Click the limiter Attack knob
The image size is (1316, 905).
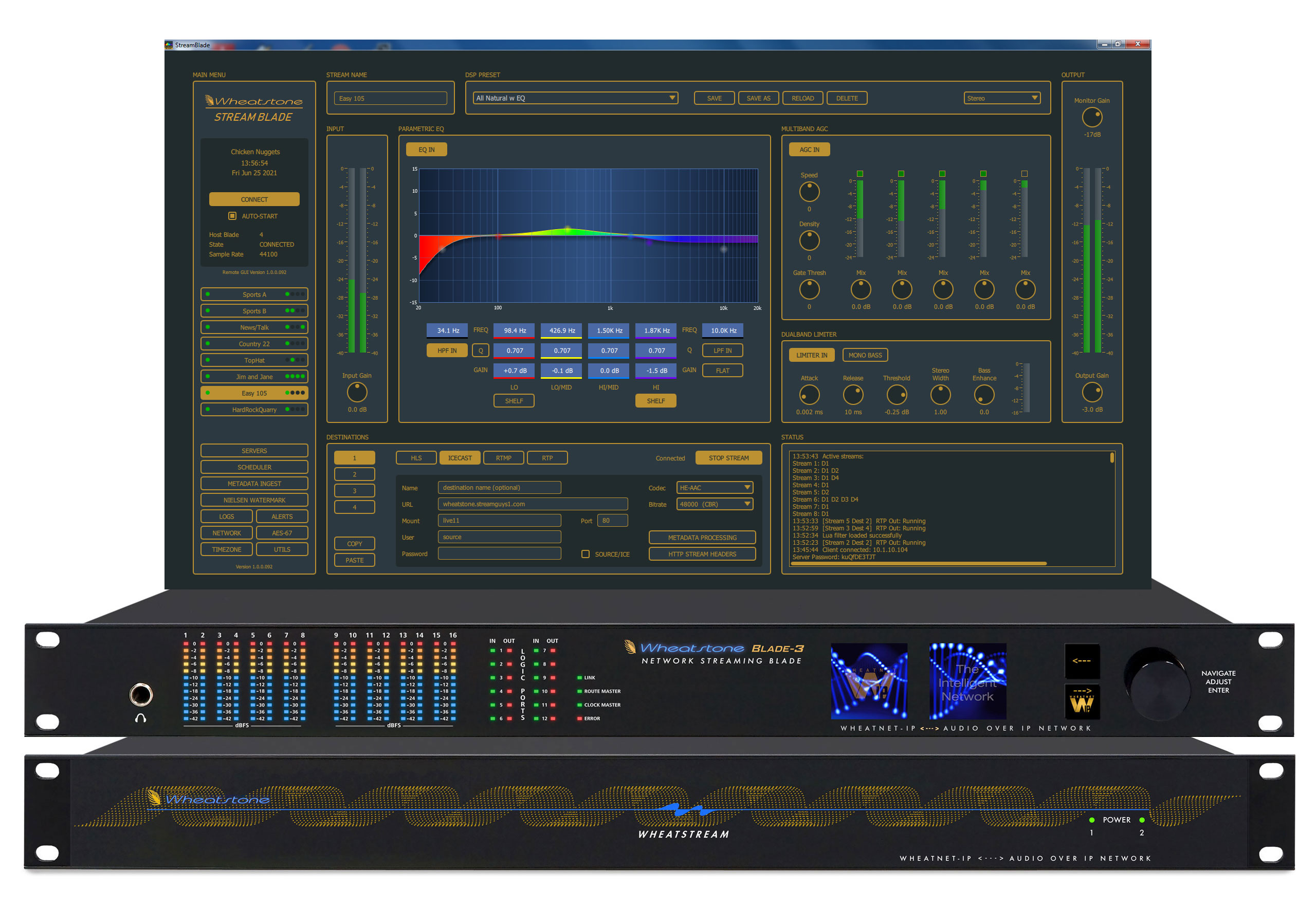coord(809,395)
